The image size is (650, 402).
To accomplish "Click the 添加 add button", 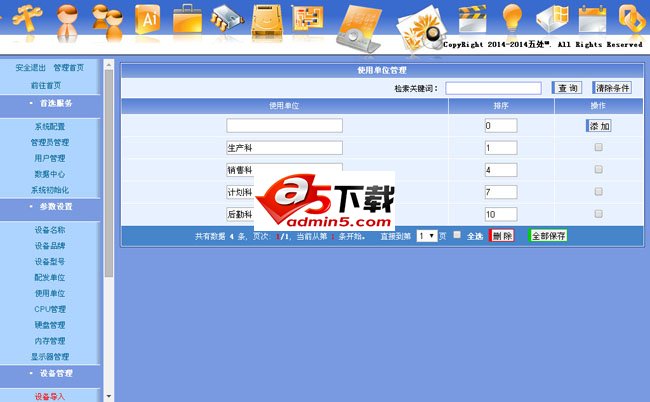I will [x=599, y=126].
